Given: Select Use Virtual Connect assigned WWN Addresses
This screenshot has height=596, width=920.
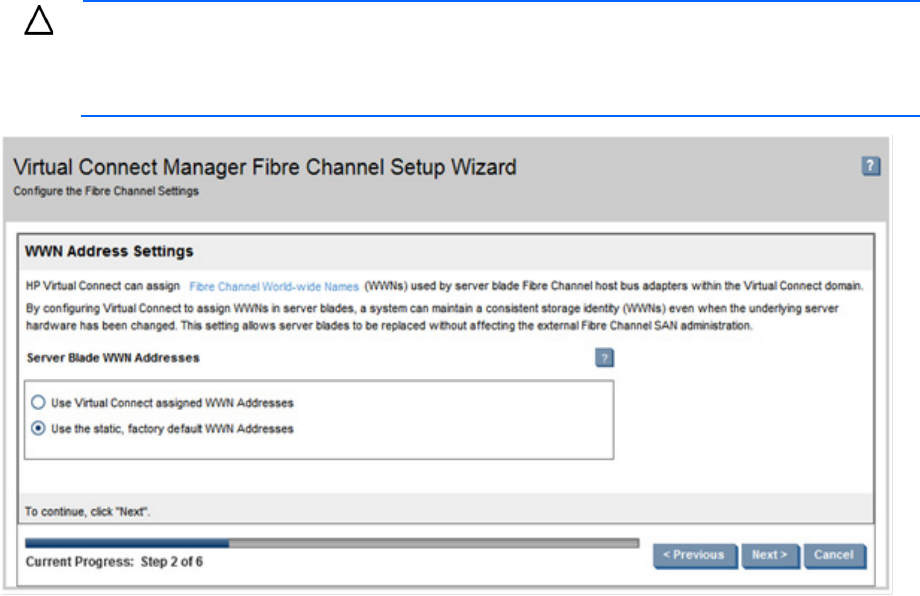Looking at the screenshot, I should pos(38,402).
